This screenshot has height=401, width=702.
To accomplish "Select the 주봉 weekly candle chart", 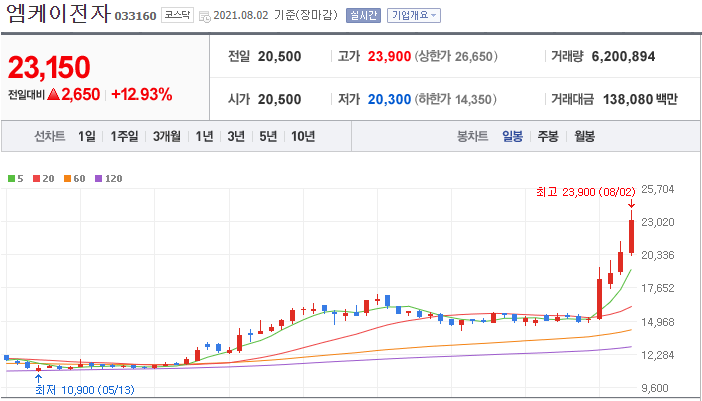I will coord(548,137).
